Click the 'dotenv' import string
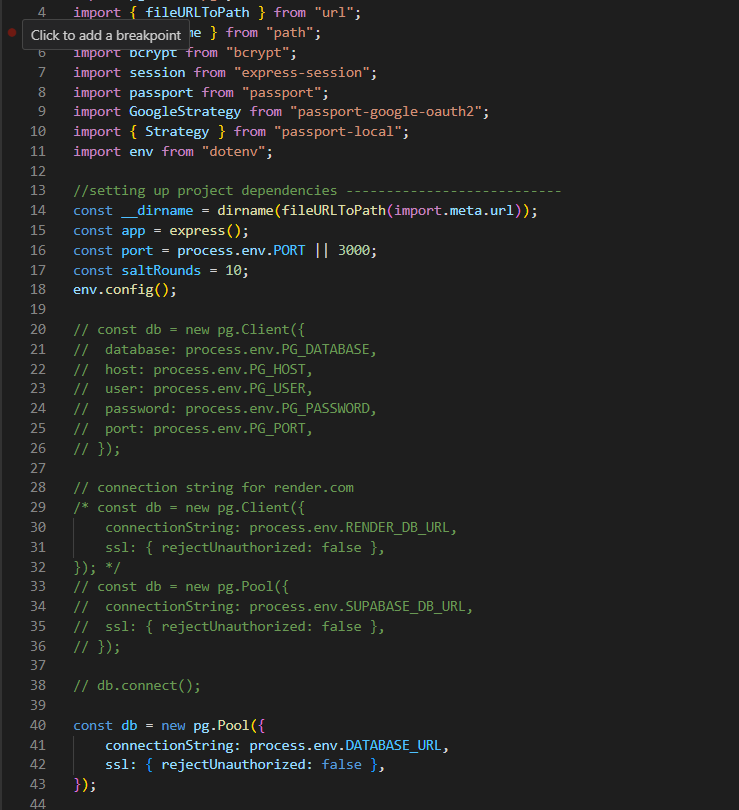 tap(233, 151)
